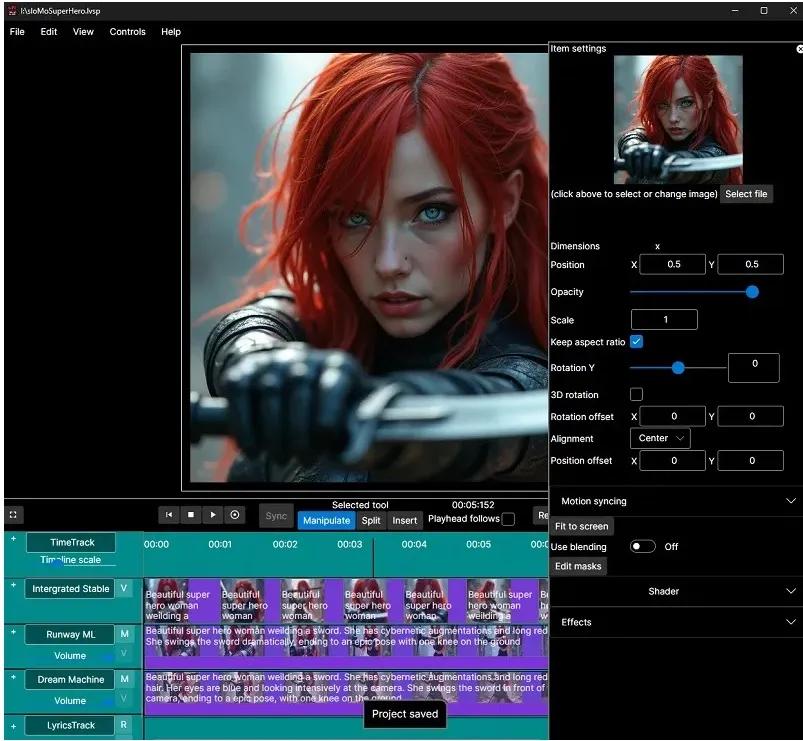
Task: Open the Controls menu
Action: click(127, 32)
